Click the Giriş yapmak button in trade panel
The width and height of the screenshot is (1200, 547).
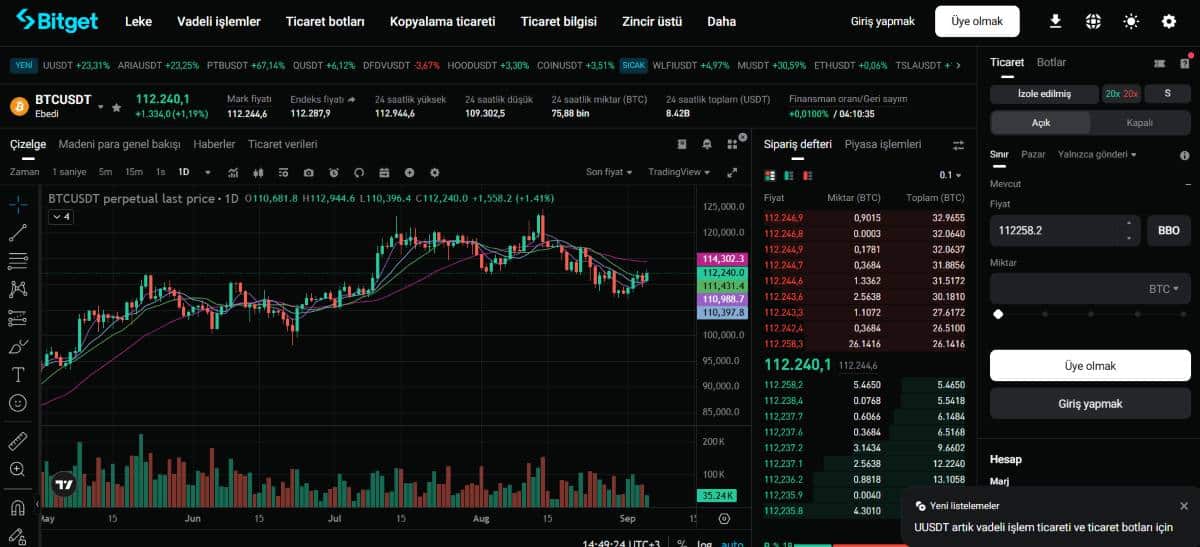[x=1090, y=404]
